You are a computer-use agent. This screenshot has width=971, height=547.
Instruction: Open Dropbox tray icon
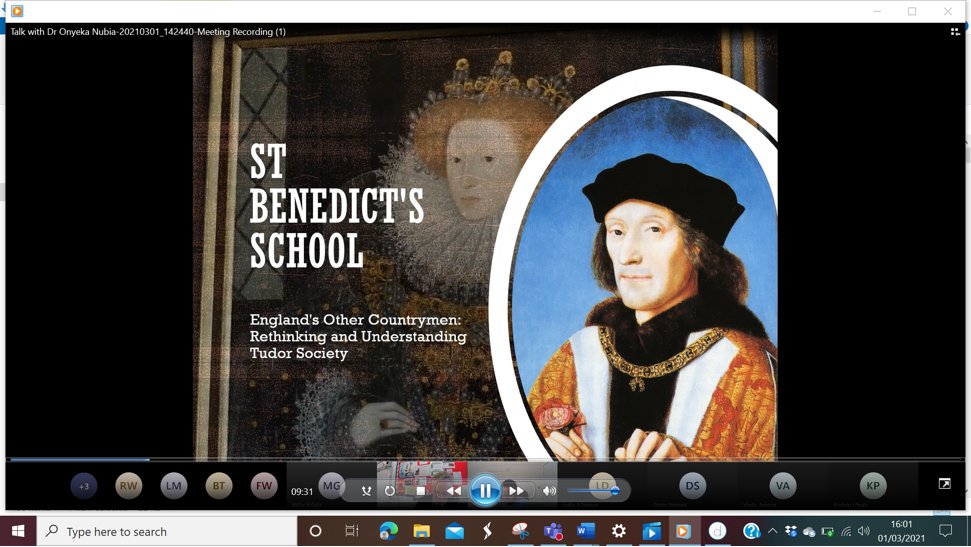[791, 531]
